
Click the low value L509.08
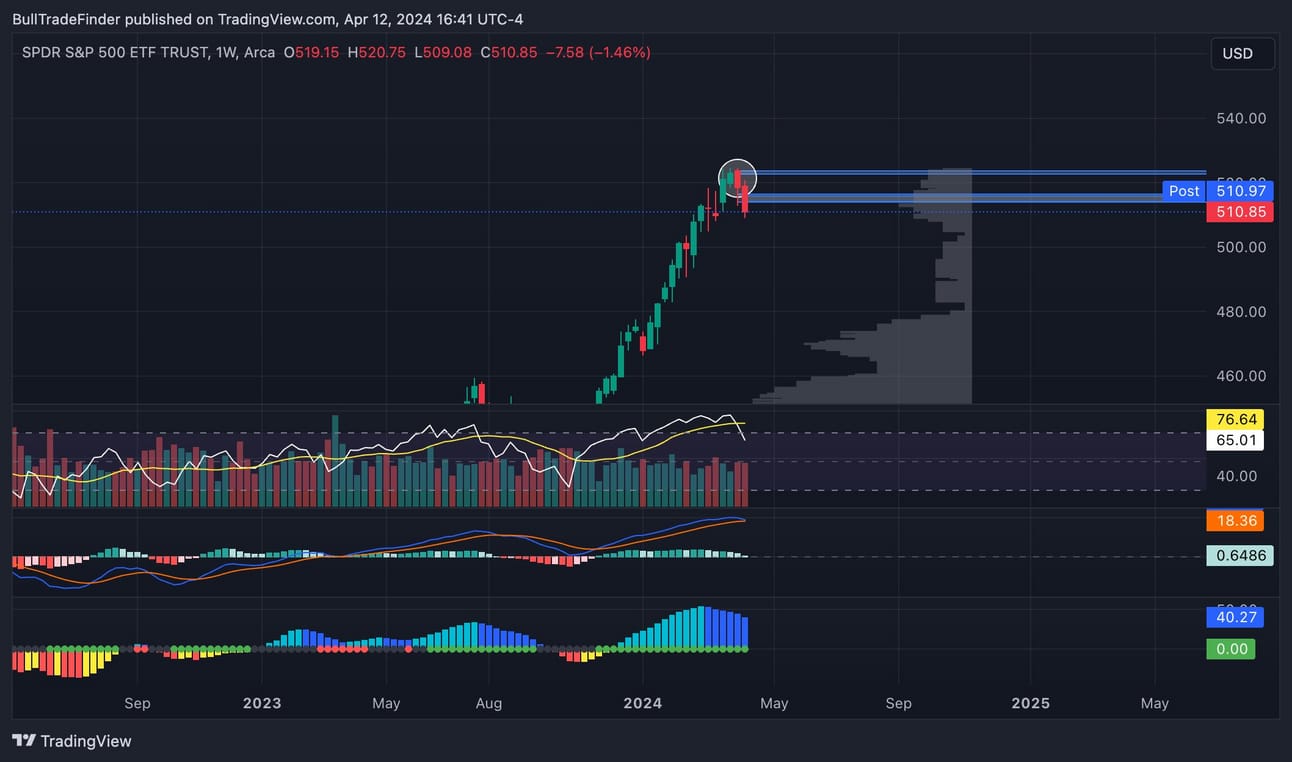pos(442,52)
